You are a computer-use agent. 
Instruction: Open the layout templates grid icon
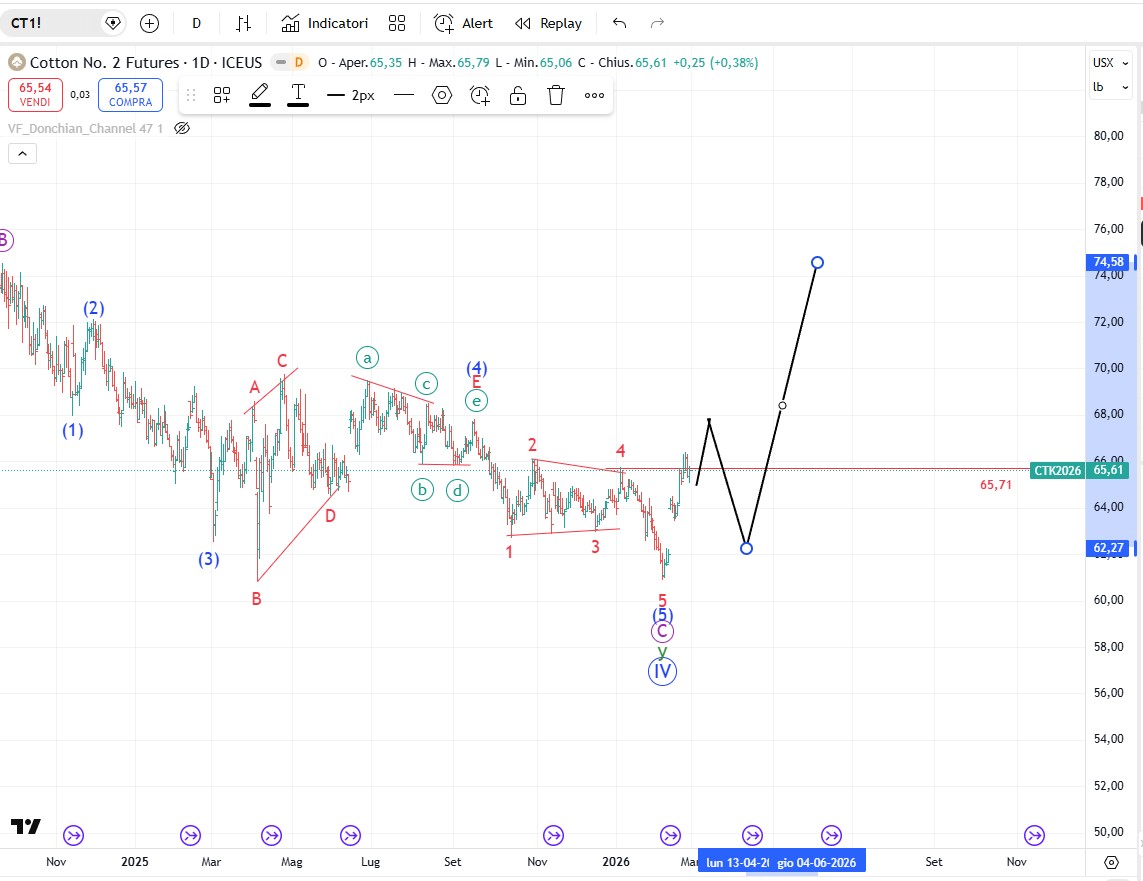click(x=397, y=23)
